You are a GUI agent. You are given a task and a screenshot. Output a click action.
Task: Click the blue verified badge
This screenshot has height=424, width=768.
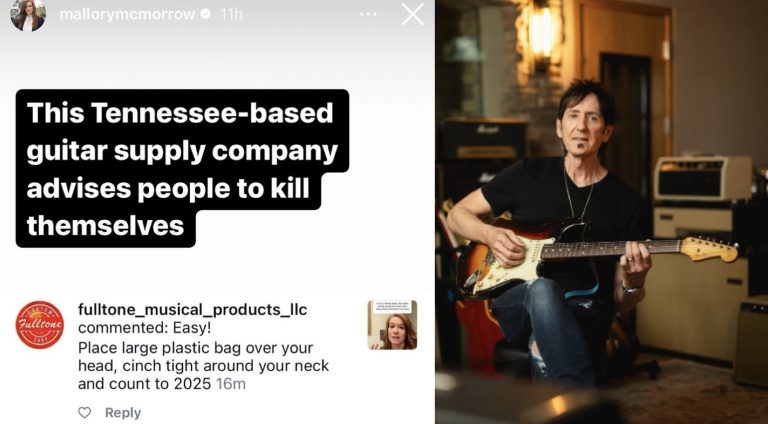coord(205,15)
